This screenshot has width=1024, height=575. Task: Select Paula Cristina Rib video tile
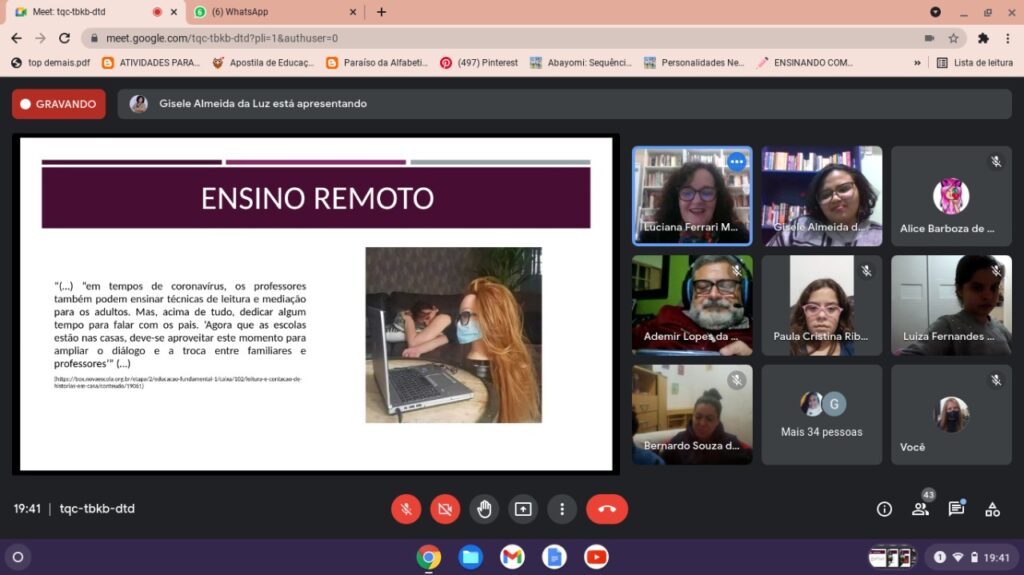tap(822, 305)
